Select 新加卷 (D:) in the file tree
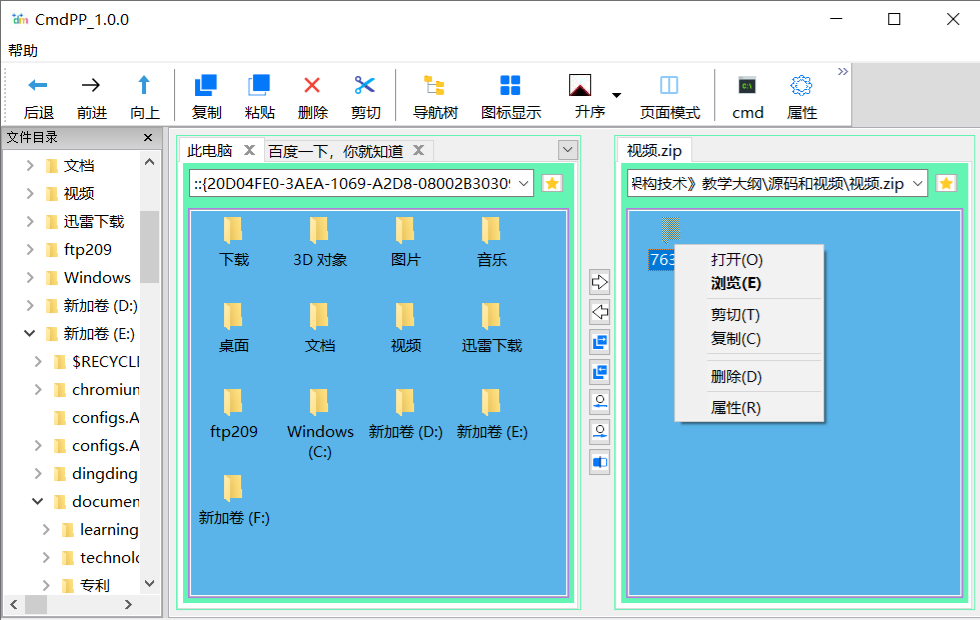 (x=101, y=306)
